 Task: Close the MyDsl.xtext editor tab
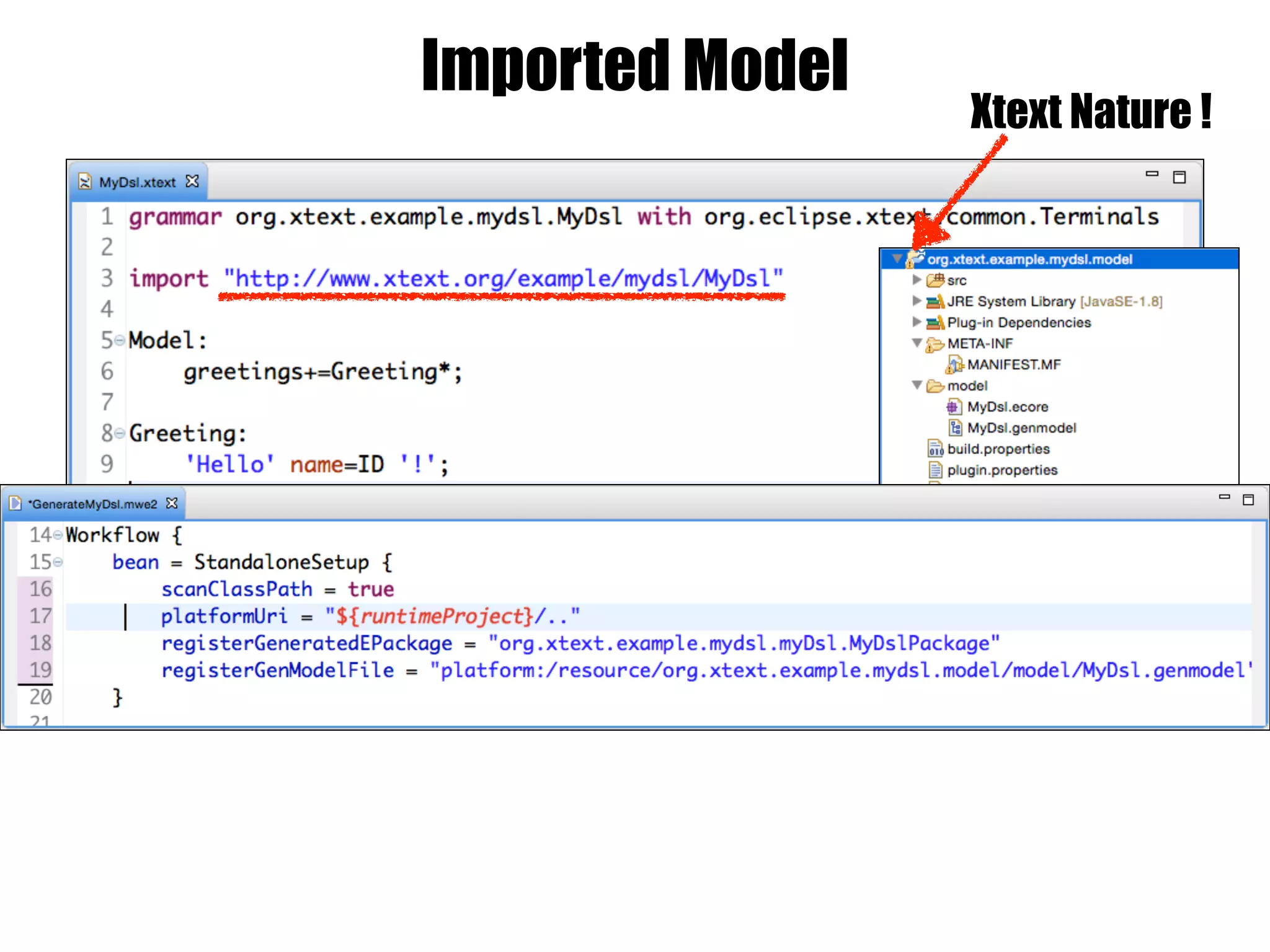pos(192,181)
